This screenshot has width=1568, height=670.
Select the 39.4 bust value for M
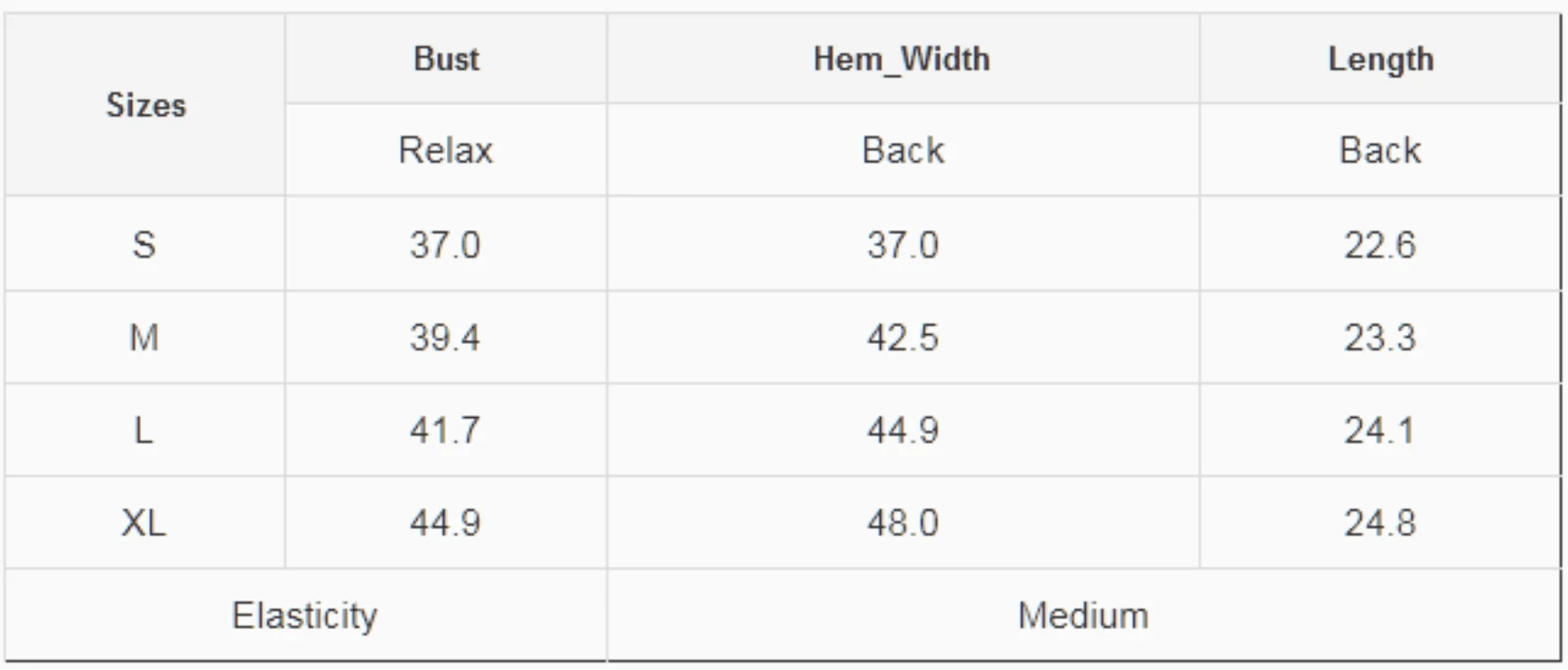(x=445, y=338)
